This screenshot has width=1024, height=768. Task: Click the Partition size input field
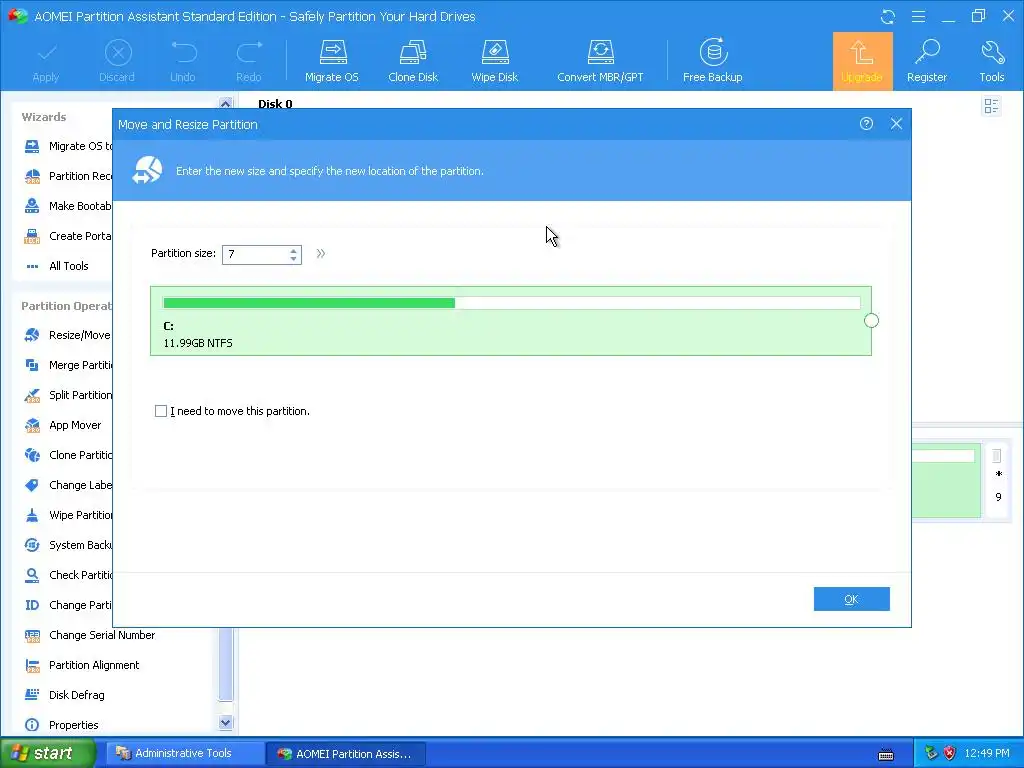point(255,254)
